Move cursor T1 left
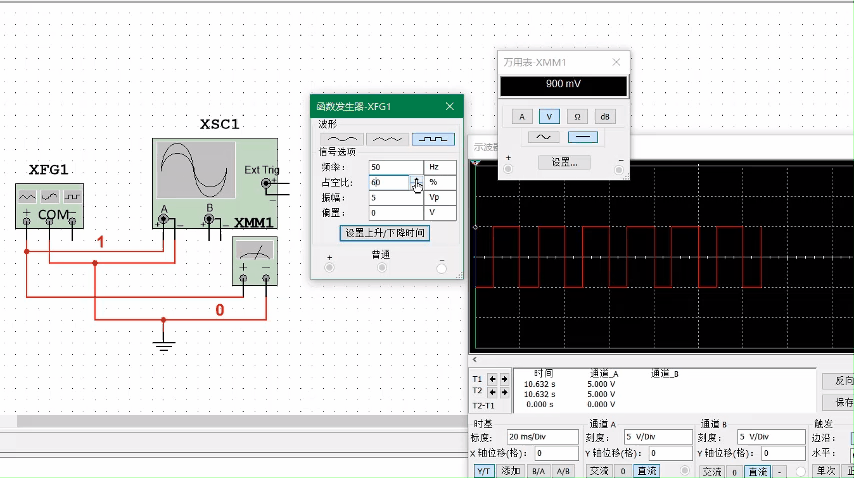 492,379
